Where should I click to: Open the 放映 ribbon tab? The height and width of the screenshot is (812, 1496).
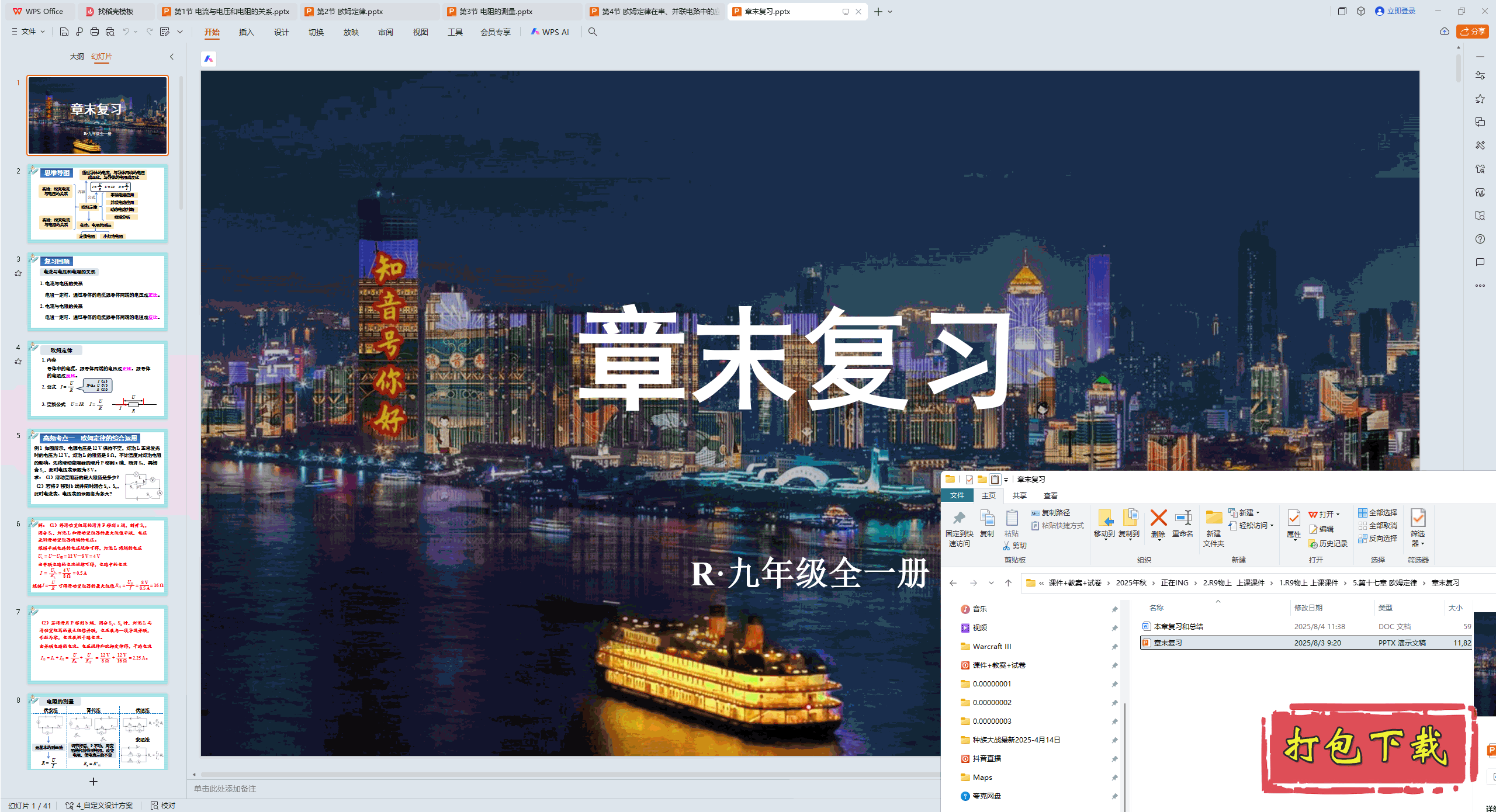pos(351,32)
